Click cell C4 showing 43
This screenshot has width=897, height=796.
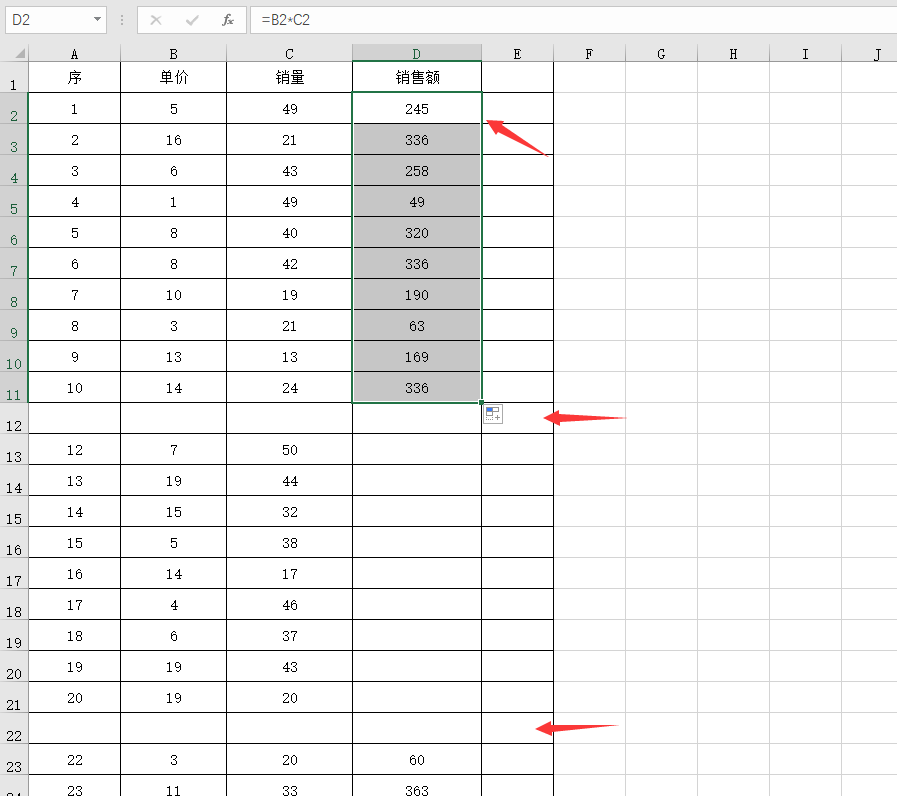pos(289,171)
